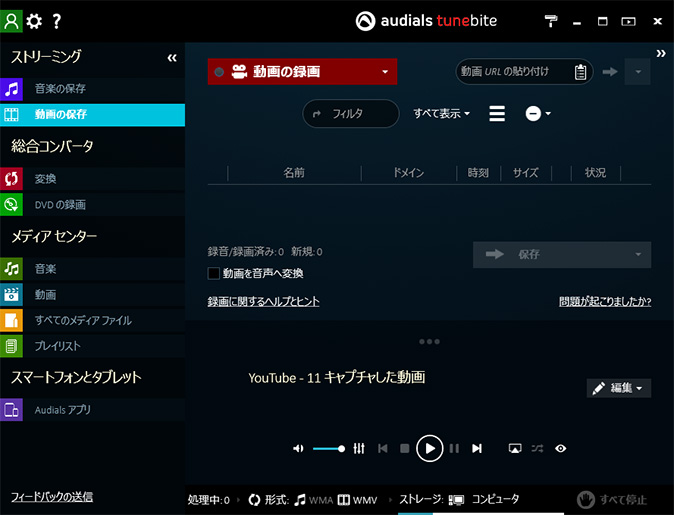Click the clipboard paste URL icon
Screen dimensions: 674x515
click(x=580, y=72)
